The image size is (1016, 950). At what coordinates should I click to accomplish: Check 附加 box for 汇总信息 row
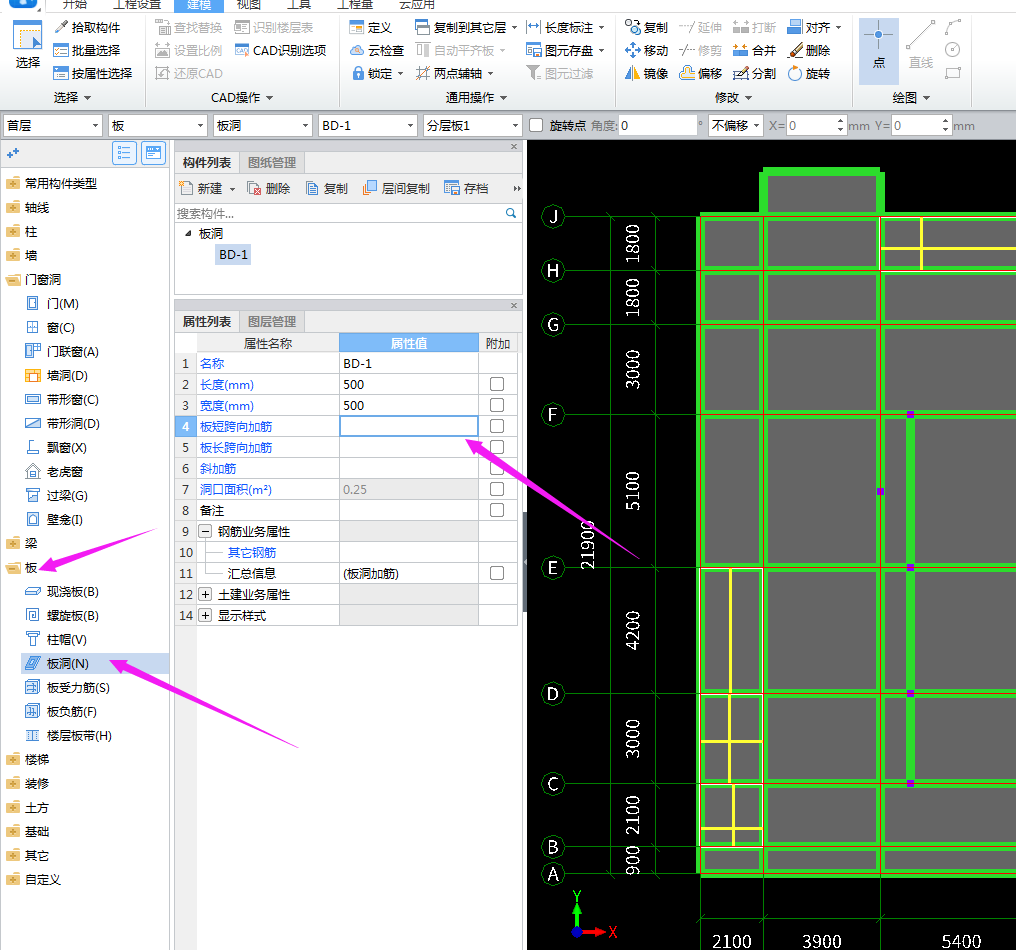(x=497, y=573)
